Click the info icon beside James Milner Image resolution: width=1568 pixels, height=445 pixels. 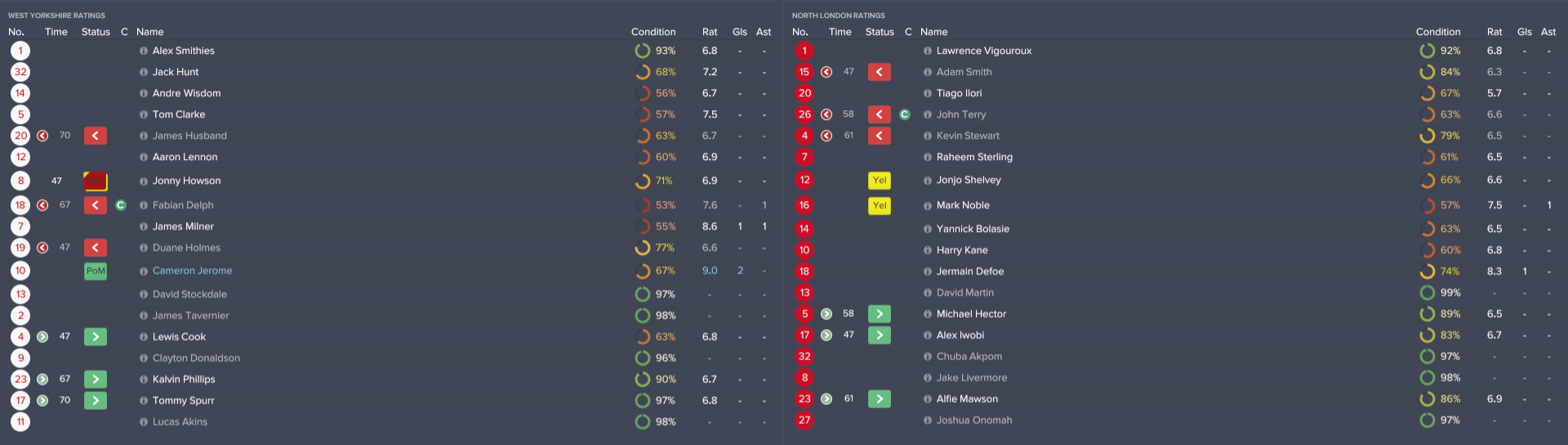(144, 227)
